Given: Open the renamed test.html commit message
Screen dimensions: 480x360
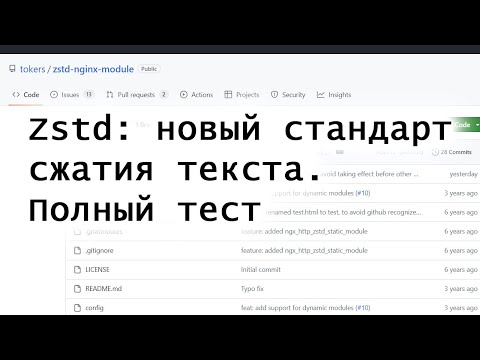Looking at the screenshot, I should point(344,212).
